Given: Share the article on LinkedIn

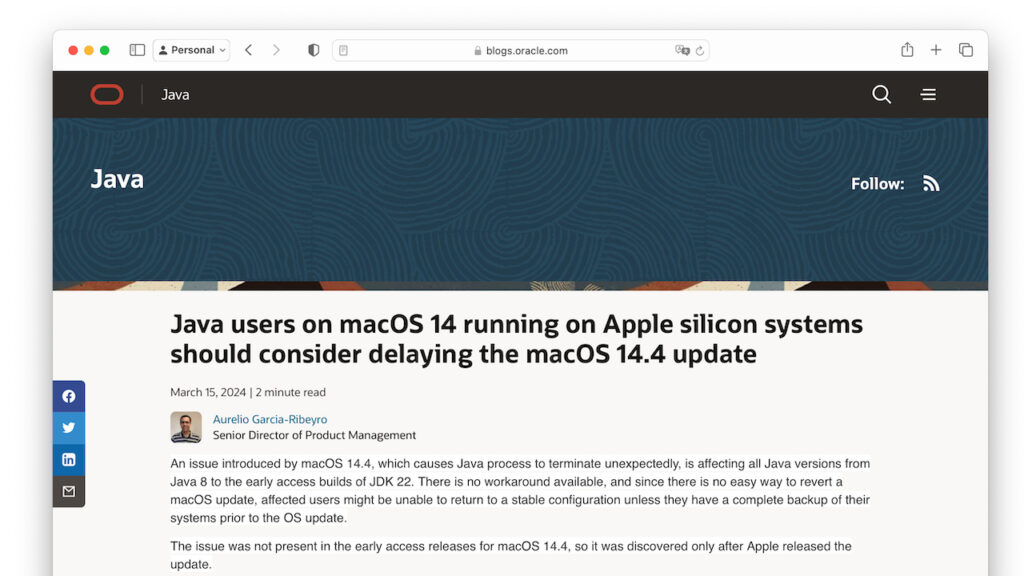Looking at the screenshot, I should pyautogui.click(x=68, y=459).
